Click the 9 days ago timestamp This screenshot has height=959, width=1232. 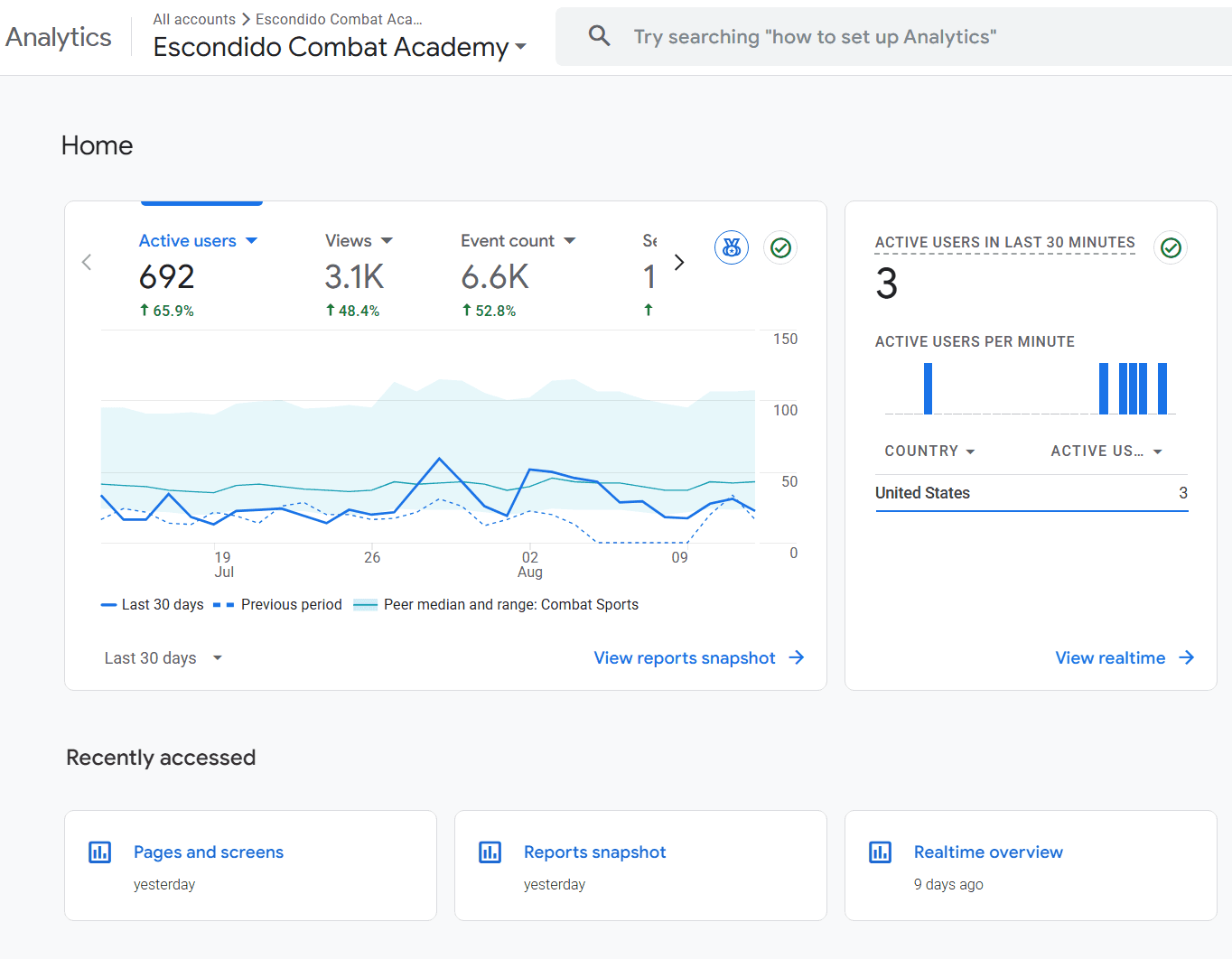click(x=948, y=884)
